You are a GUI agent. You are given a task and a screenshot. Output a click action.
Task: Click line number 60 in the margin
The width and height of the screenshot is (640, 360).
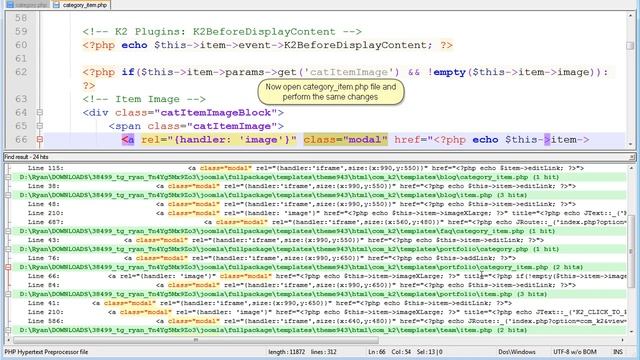click(21, 45)
